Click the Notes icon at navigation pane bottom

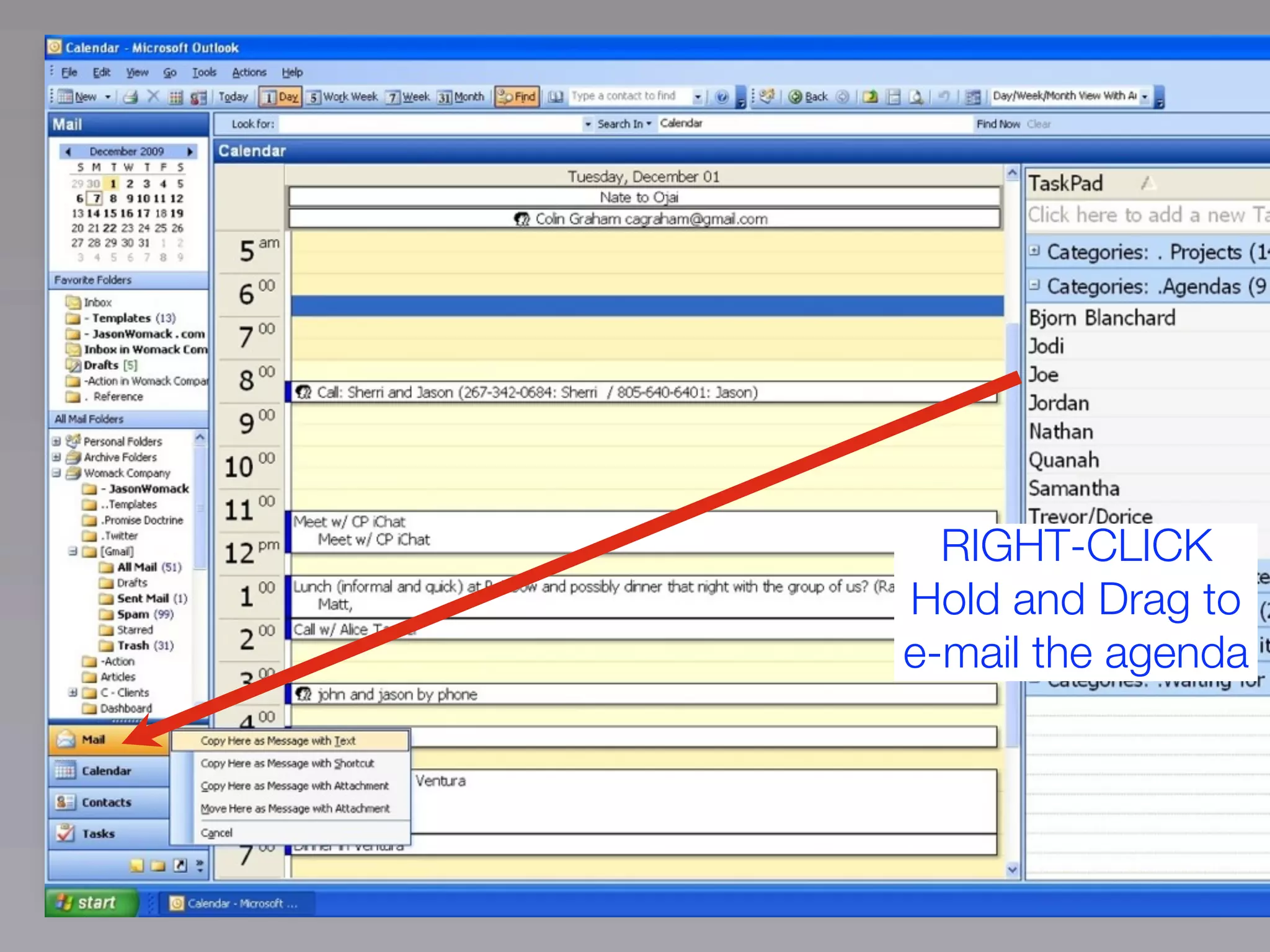136,865
